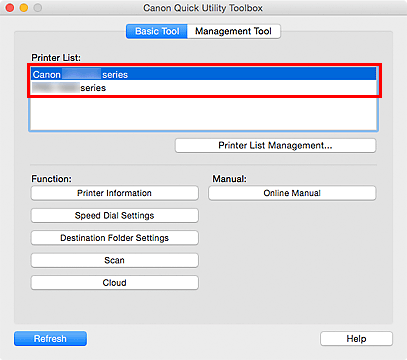Launch the Scan function
407x360 pixels.
point(115,260)
